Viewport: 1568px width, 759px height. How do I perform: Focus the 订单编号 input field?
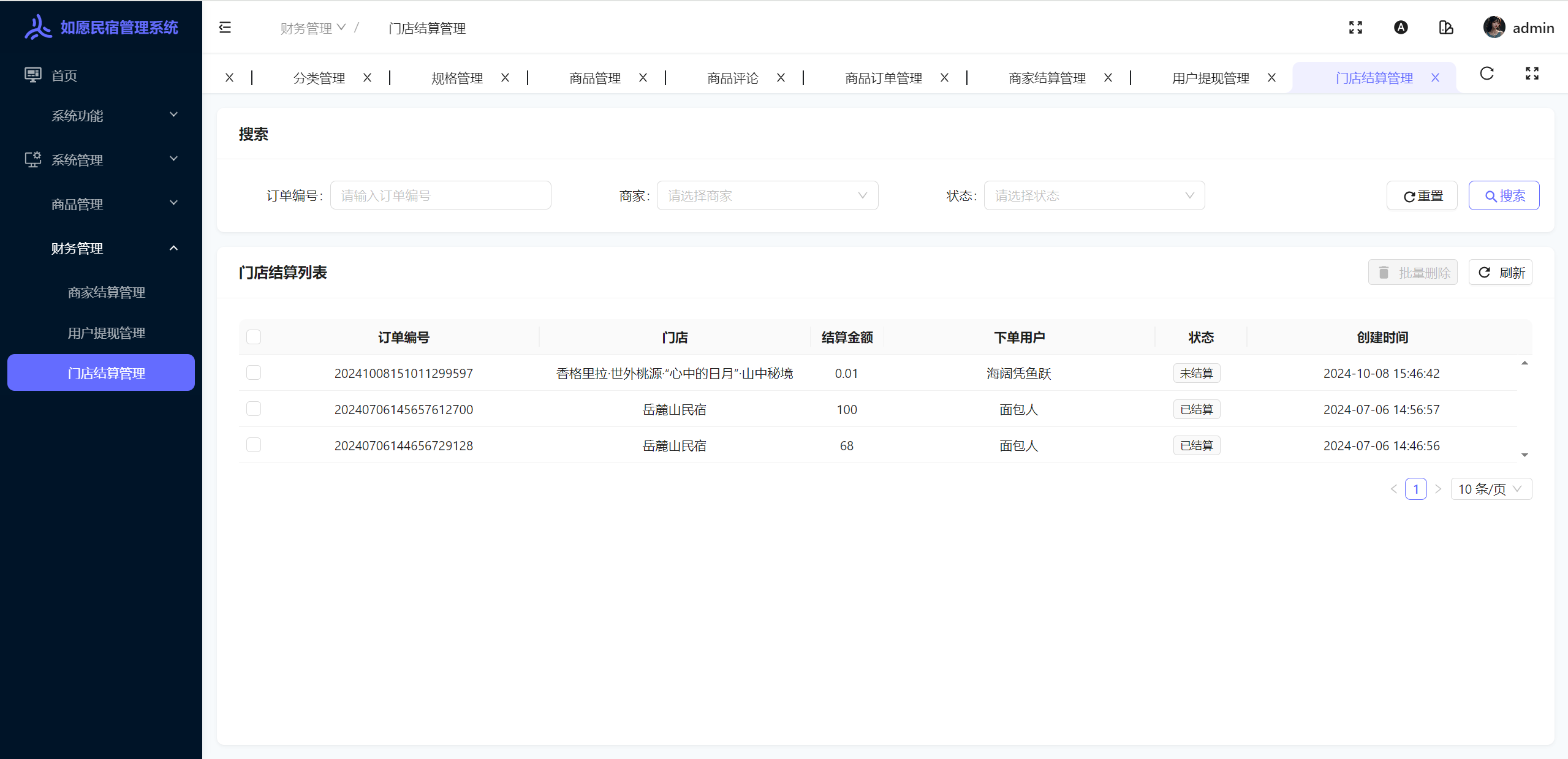440,195
